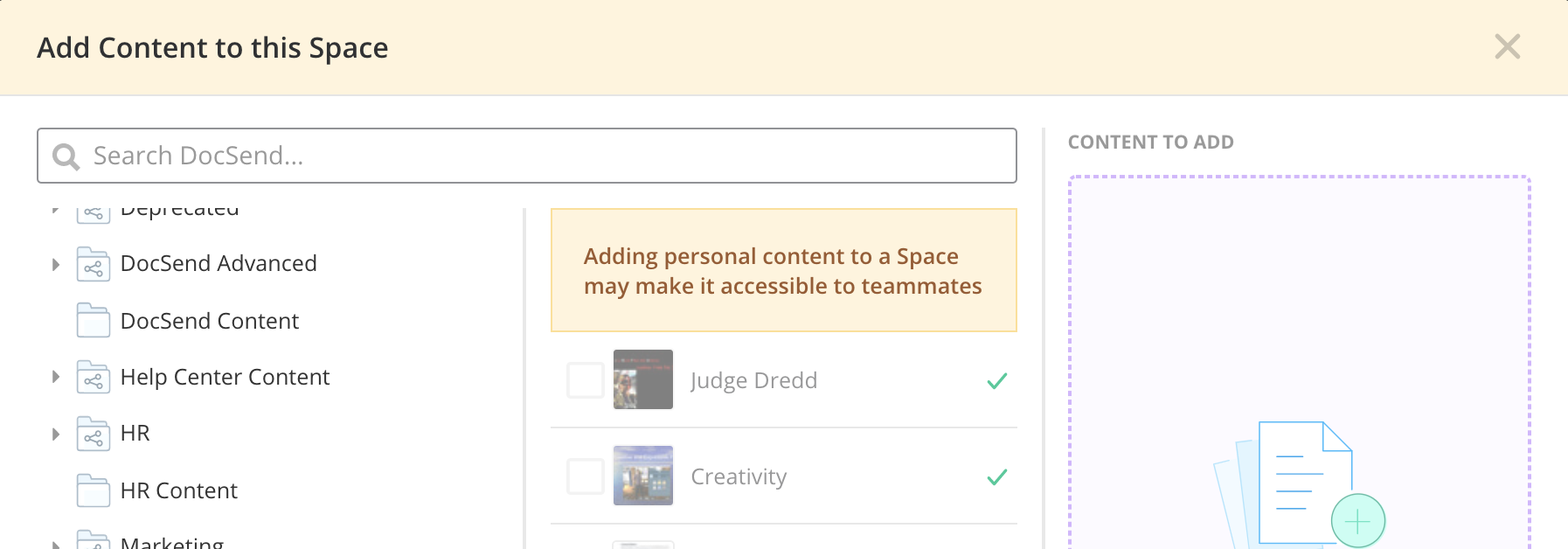The width and height of the screenshot is (1568, 549).
Task: Click the green checkmark beside Judge Dredd
Action: pyautogui.click(x=997, y=381)
